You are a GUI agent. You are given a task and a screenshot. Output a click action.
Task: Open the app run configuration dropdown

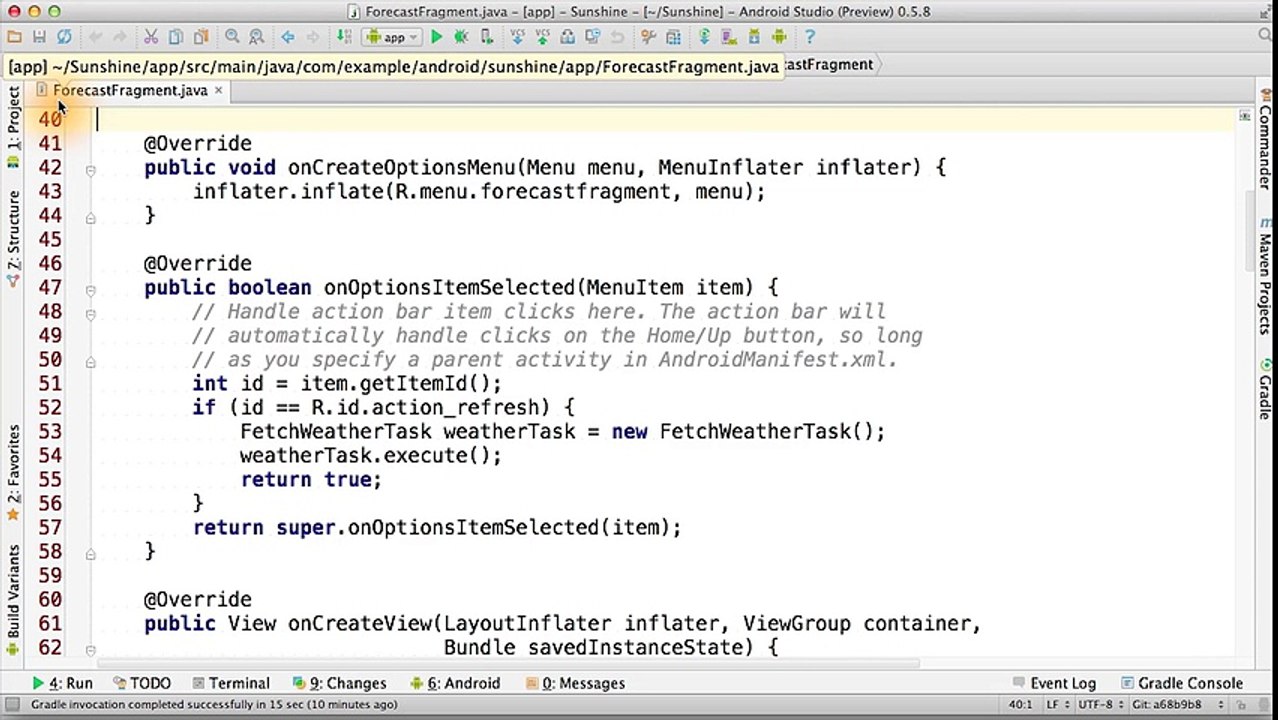click(x=390, y=37)
